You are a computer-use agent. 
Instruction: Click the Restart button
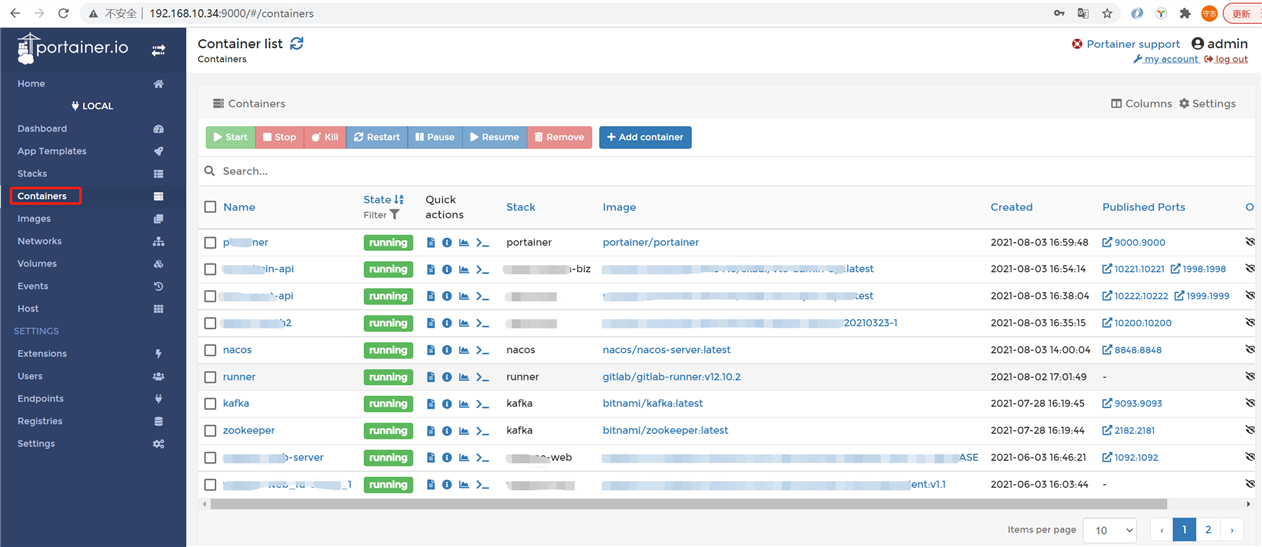point(376,137)
